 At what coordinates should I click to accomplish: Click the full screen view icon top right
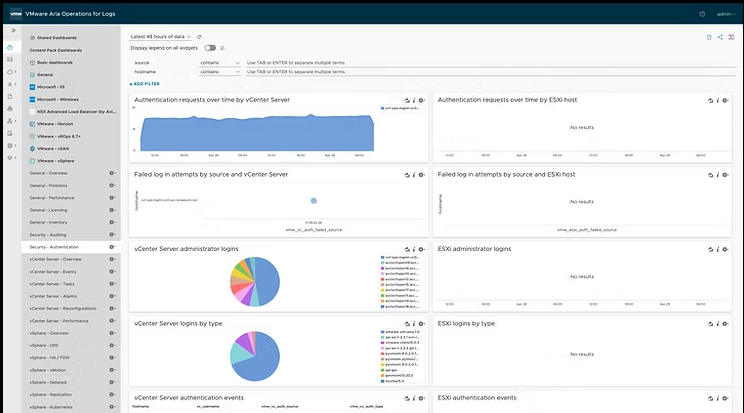pyautogui.click(x=731, y=37)
